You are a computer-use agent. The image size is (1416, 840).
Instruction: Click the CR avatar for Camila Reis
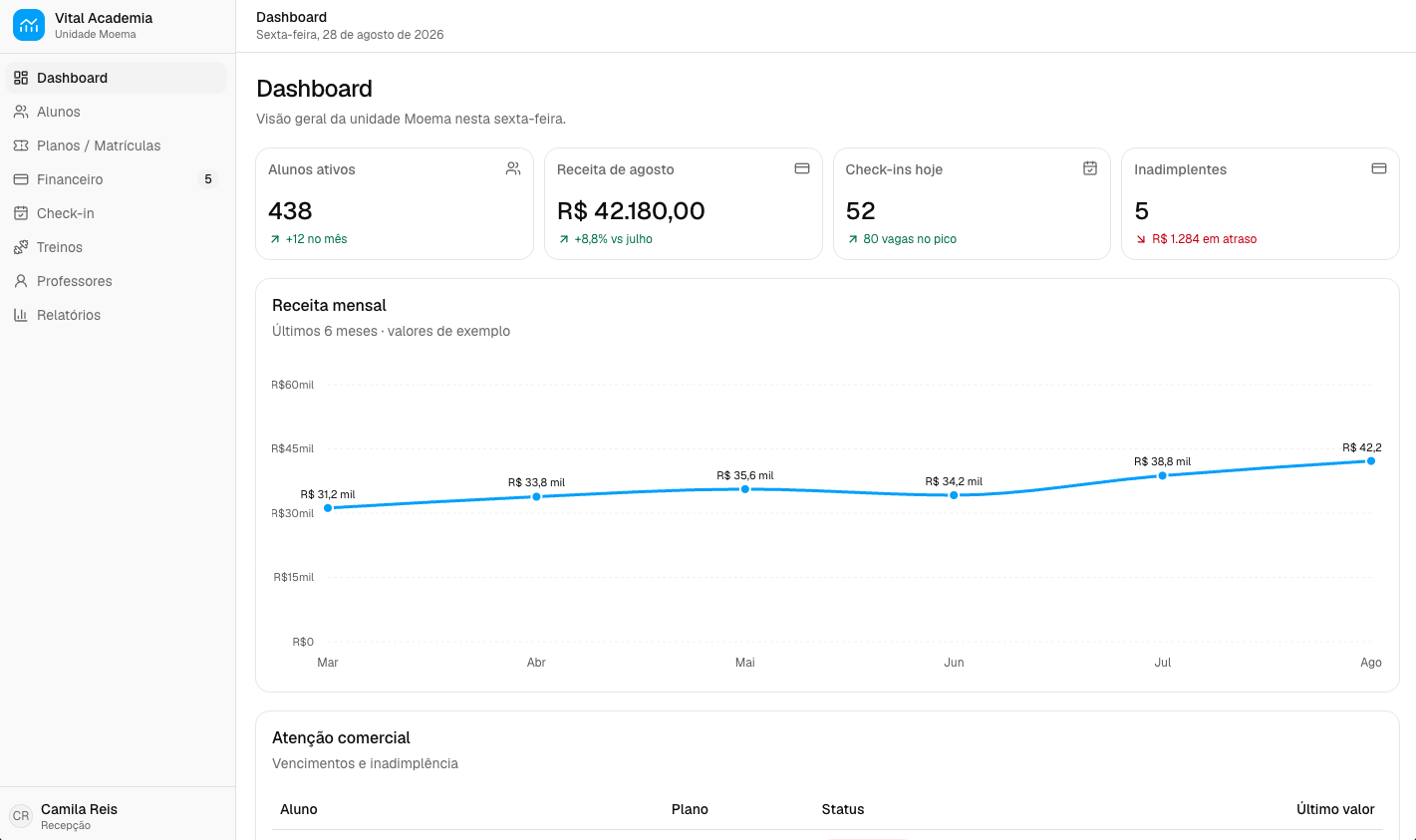point(21,816)
